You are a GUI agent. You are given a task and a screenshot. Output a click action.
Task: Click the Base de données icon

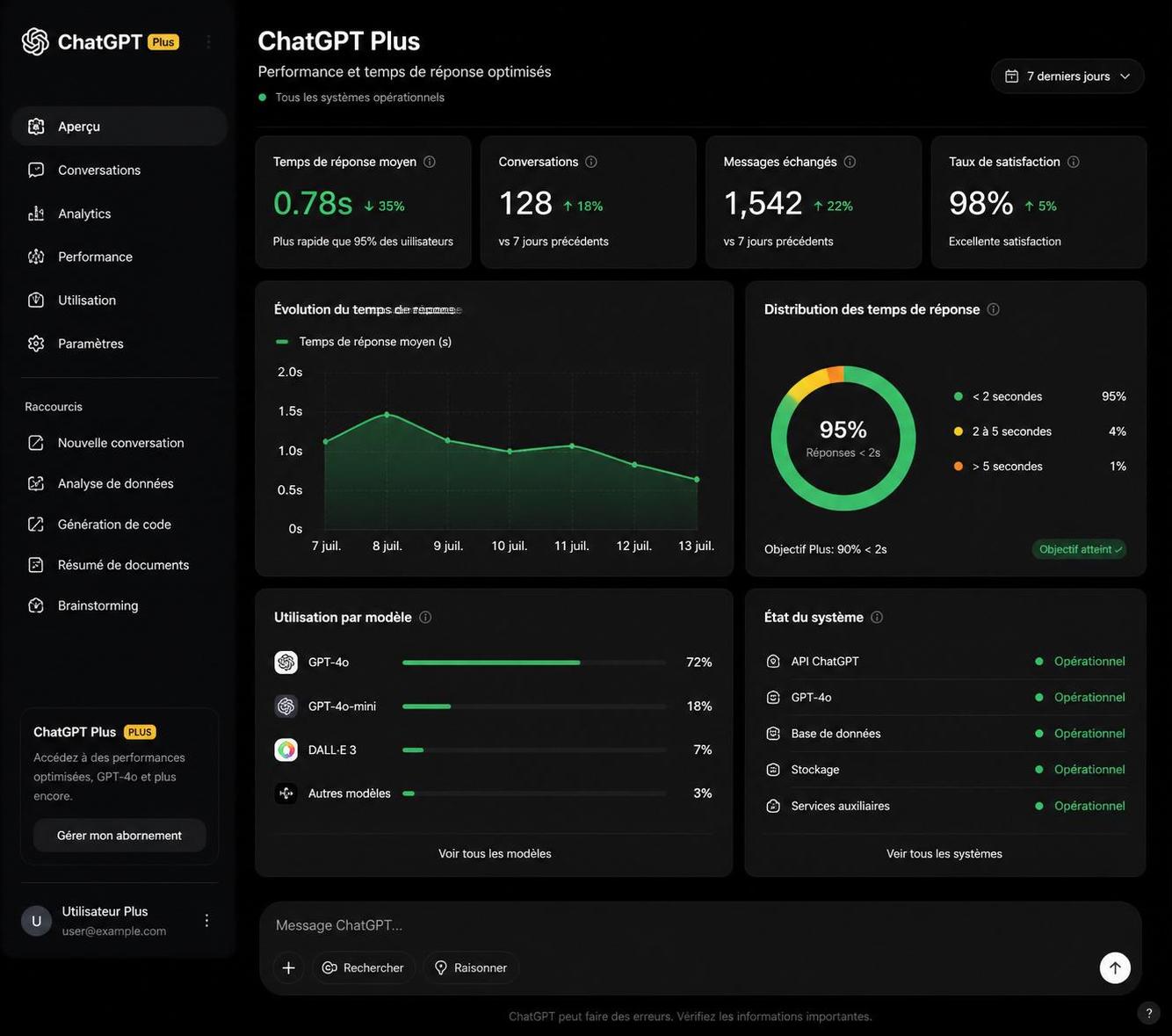click(773, 734)
